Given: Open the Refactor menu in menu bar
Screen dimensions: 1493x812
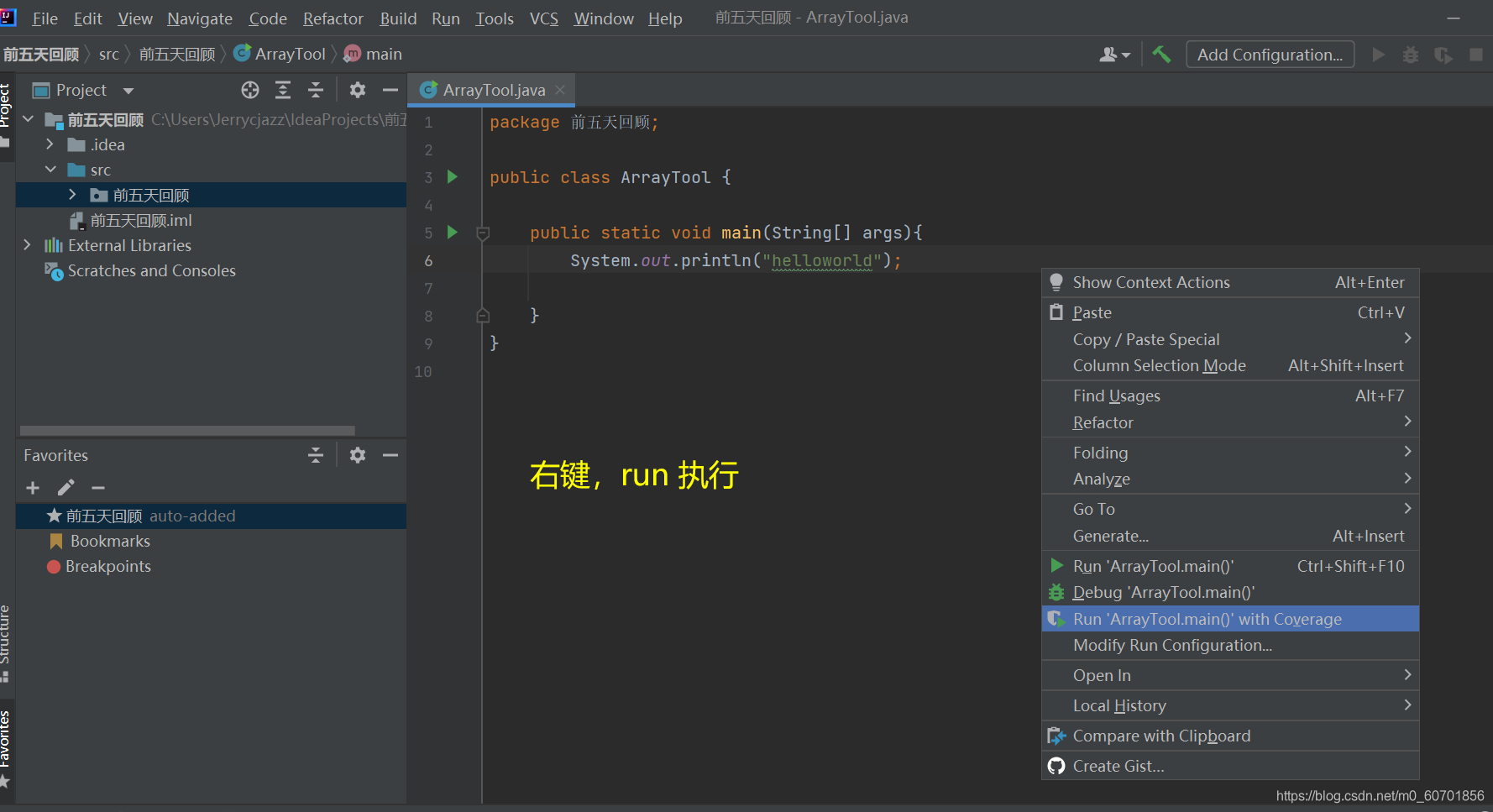Looking at the screenshot, I should tap(333, 18).
